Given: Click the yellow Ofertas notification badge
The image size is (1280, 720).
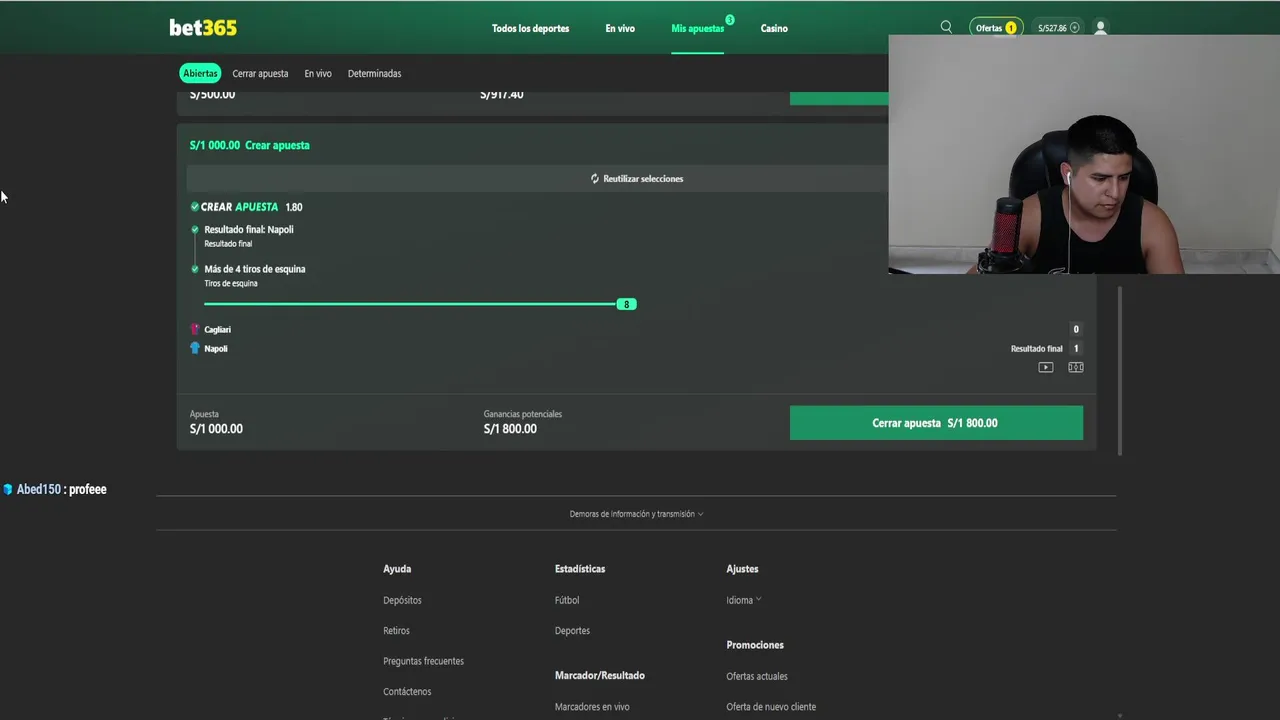Looking at the screenshot, I should [1011, 28].
